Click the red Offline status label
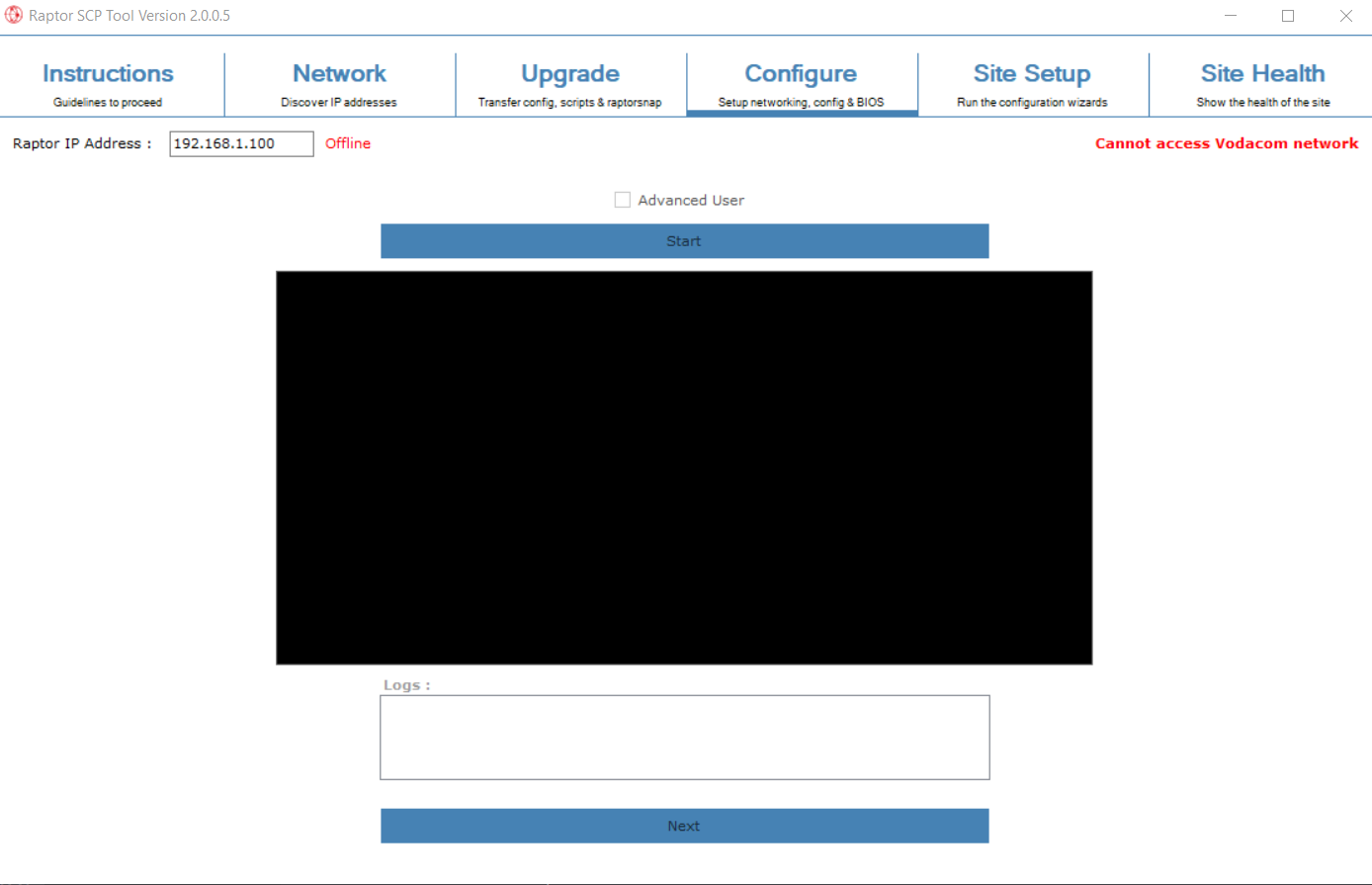 click(348, 143)
